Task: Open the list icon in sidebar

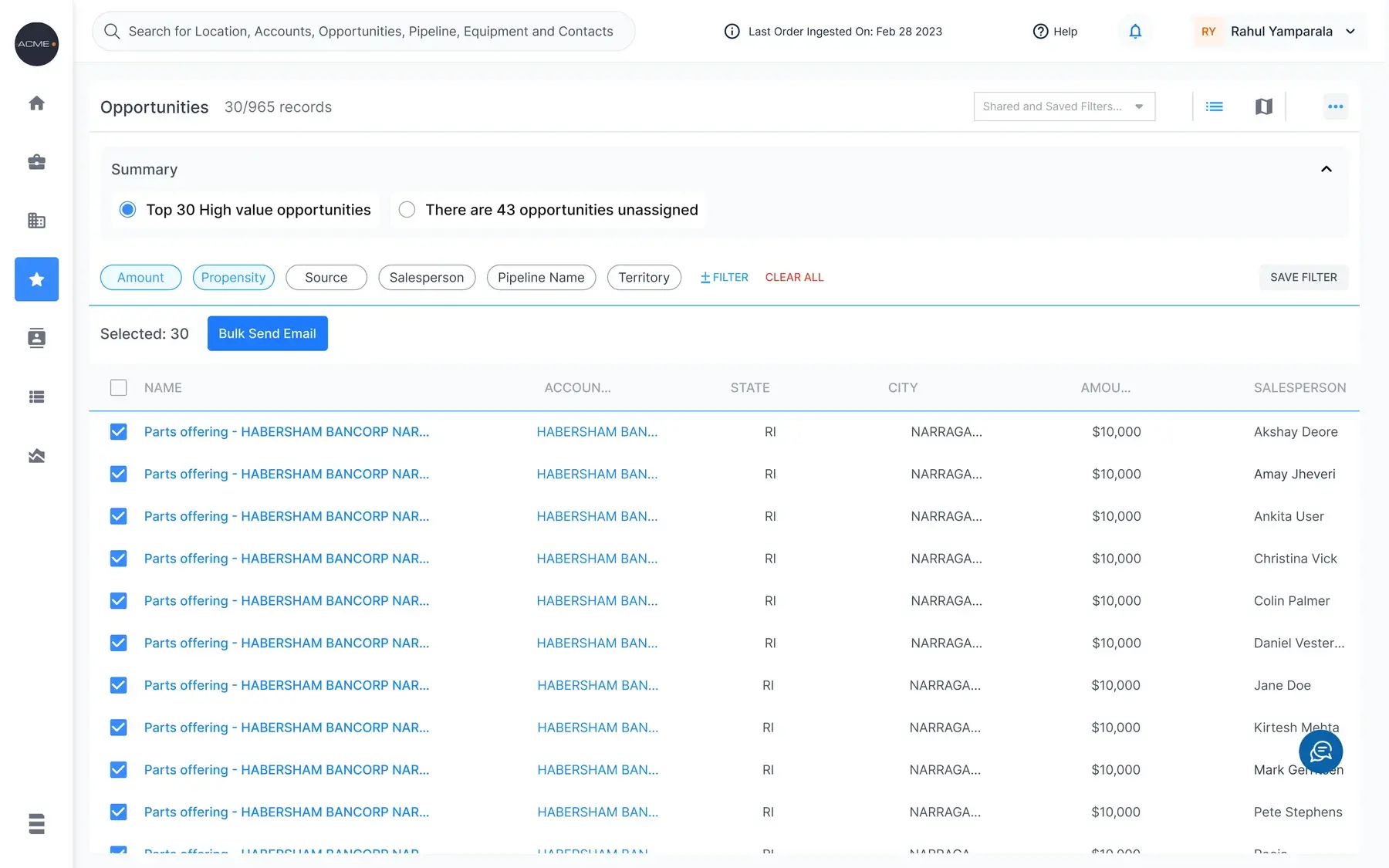Action: tap(36, 397)
